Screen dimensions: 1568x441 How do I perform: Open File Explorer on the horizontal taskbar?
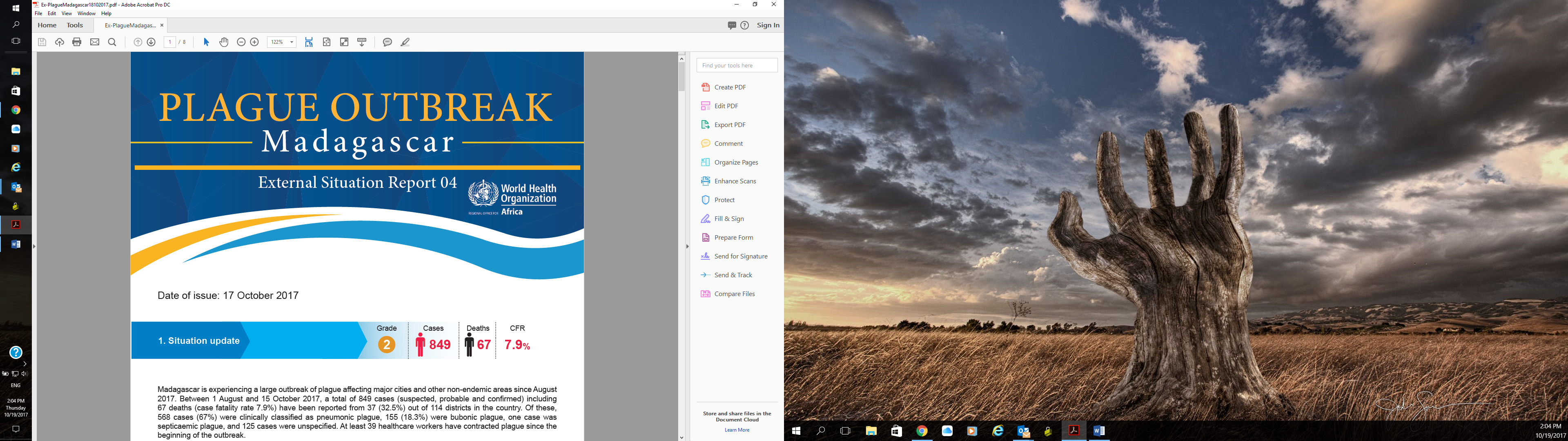pos(872,431)
